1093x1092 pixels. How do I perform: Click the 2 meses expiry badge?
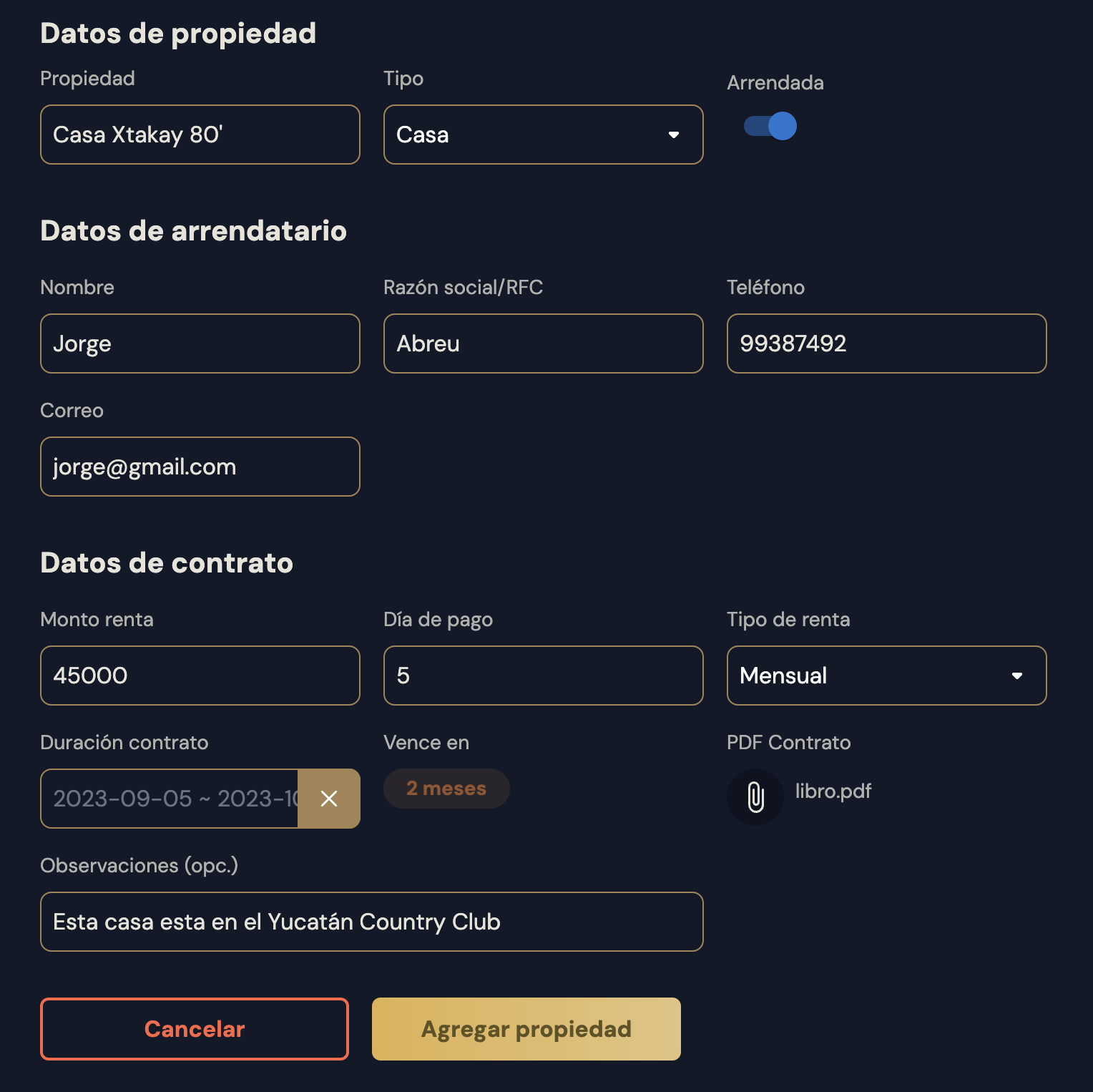(446, 789)
